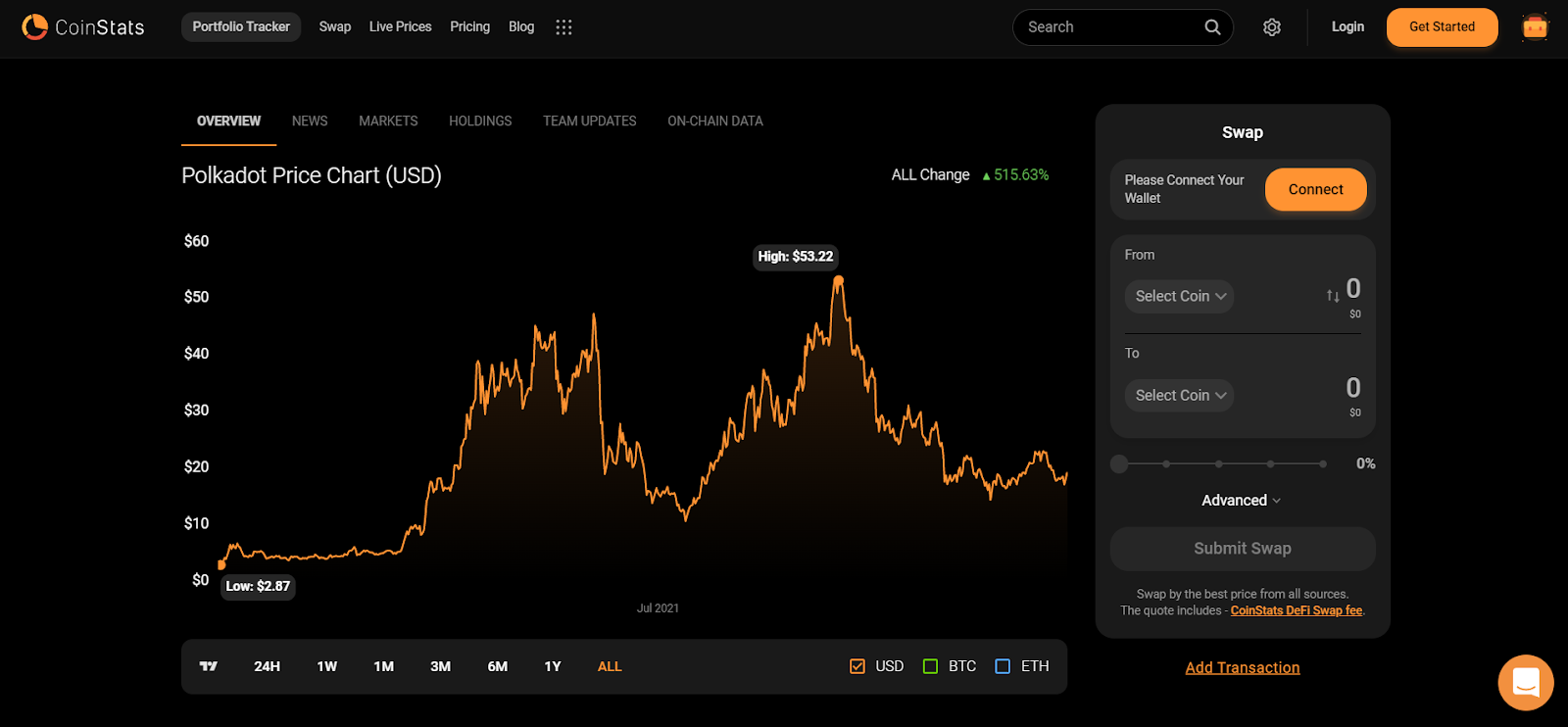
Task: Click the Login button
Action: [x=1347, y=27]
